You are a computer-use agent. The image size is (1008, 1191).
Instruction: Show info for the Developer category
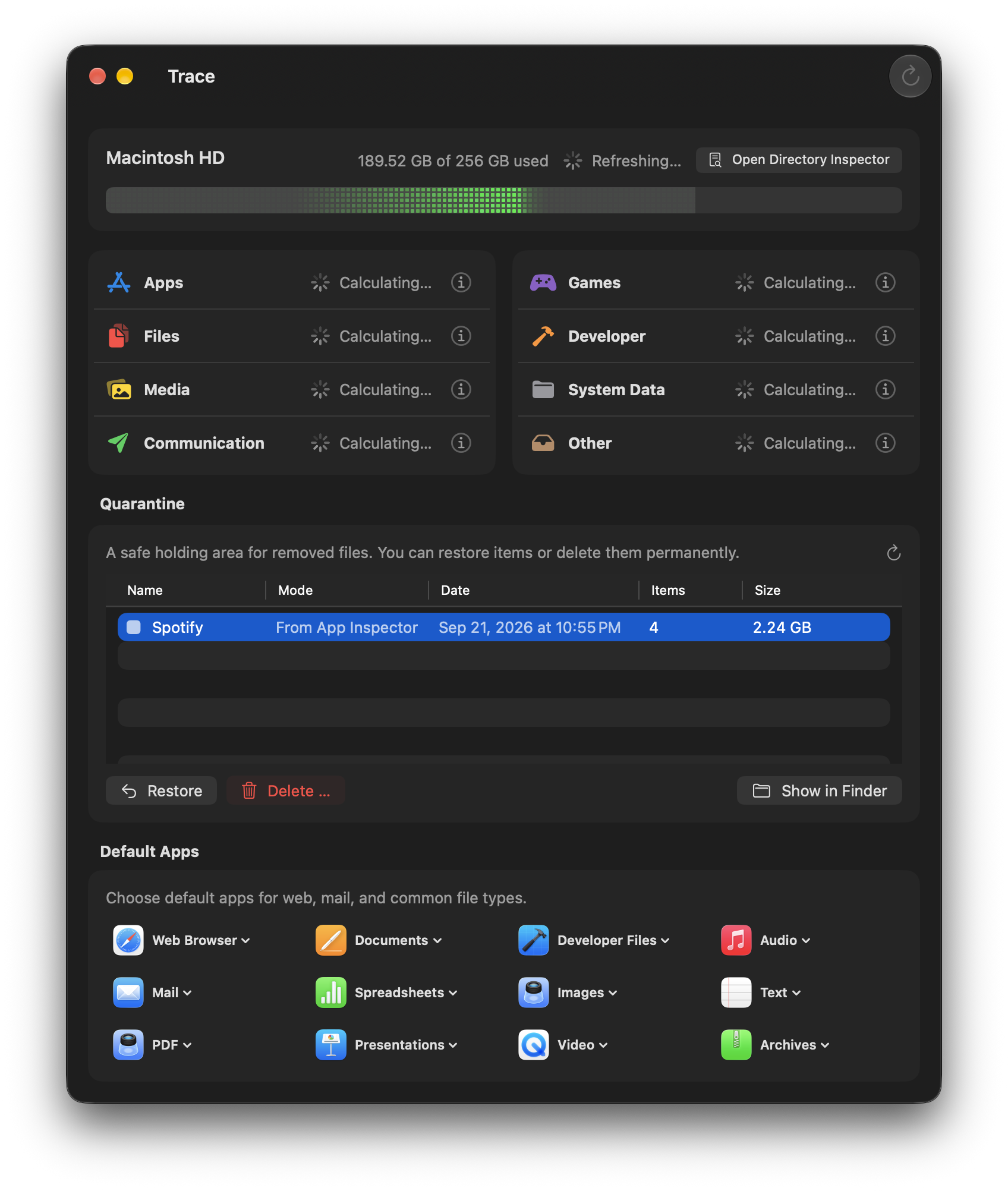885,336
